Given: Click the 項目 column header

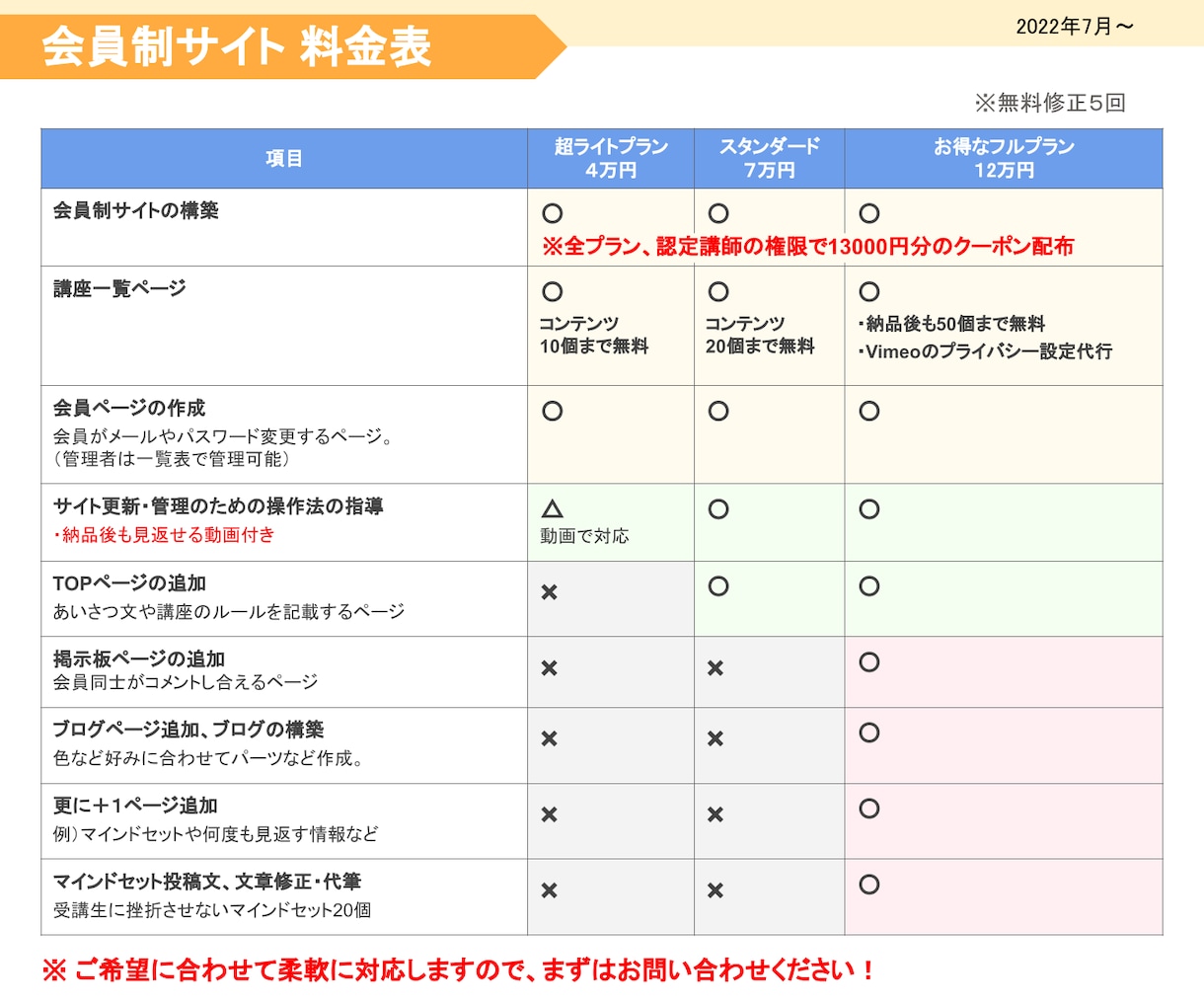Looking at the screenshot, I should 284,158.
